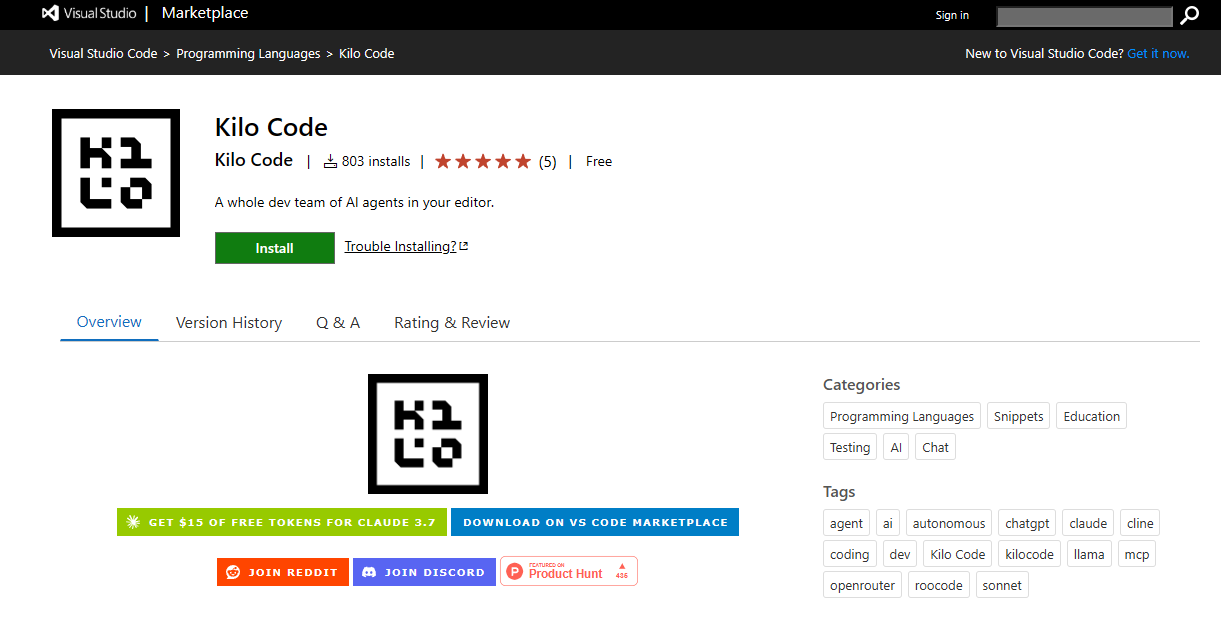Click the Kilo Code breadcrumb item

pos(367,53)
